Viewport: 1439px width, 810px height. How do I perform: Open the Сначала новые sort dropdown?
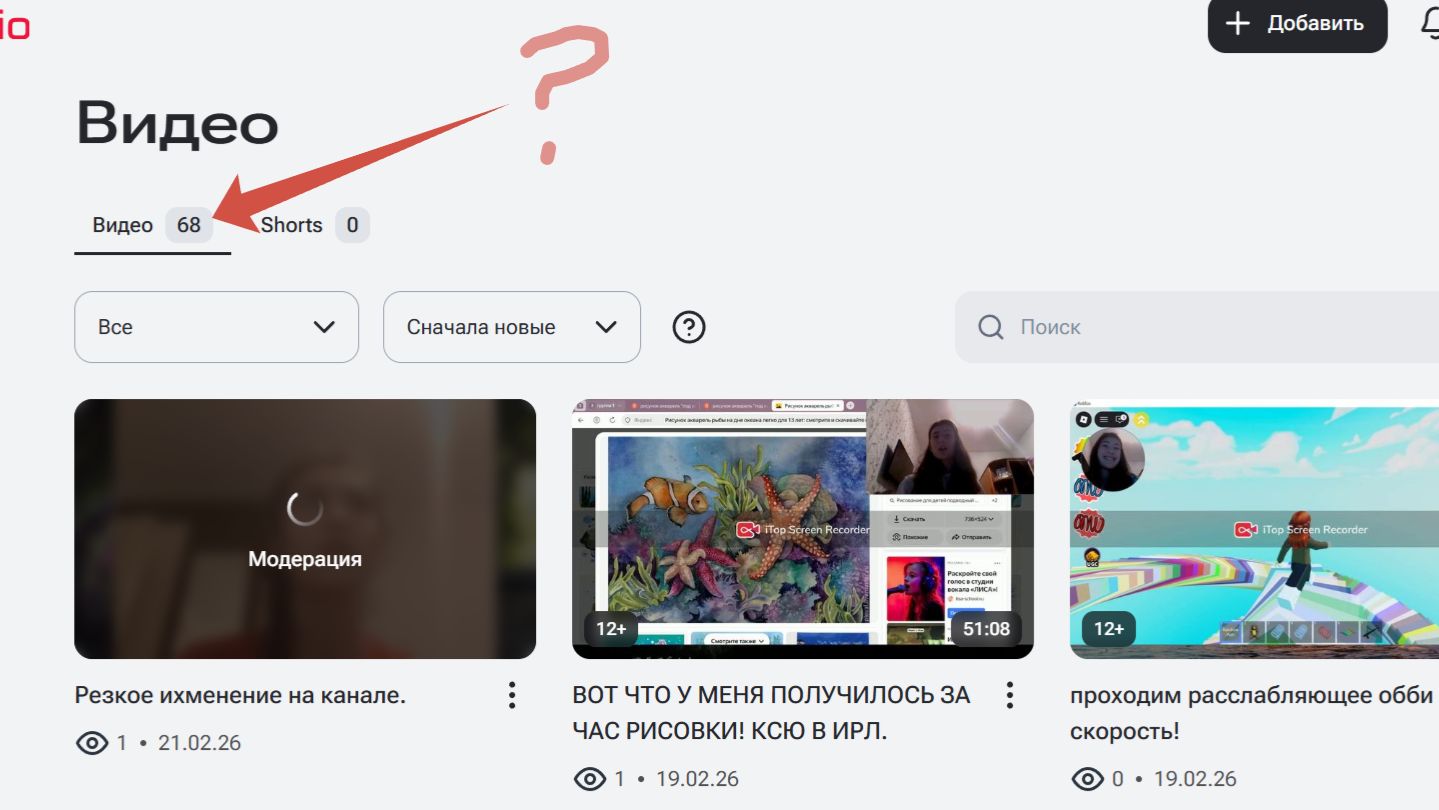[x=512, y=327]
